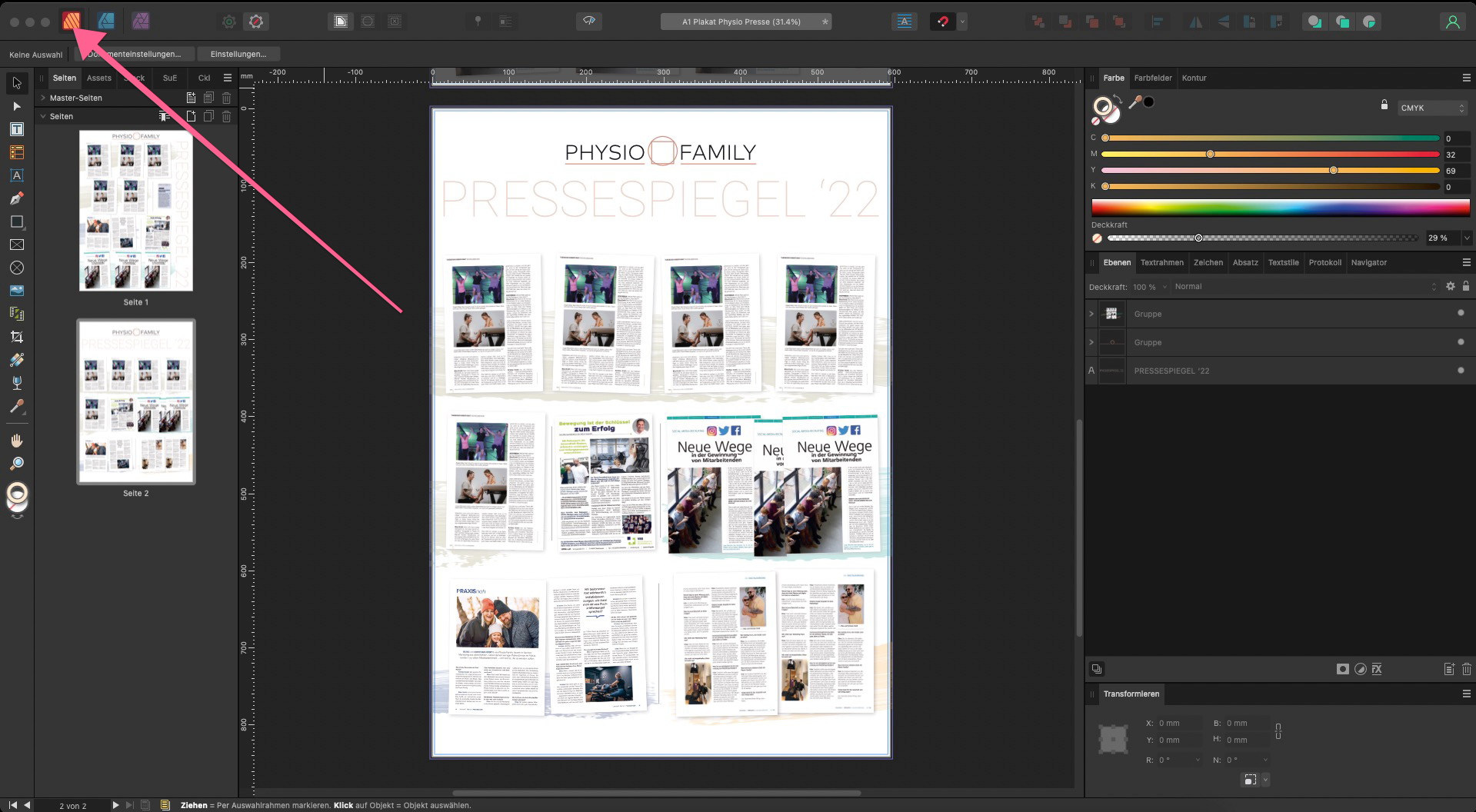Screen dimensions: 1476x812
Task: Select the Vector Crop tool
Action: point(17,337)
